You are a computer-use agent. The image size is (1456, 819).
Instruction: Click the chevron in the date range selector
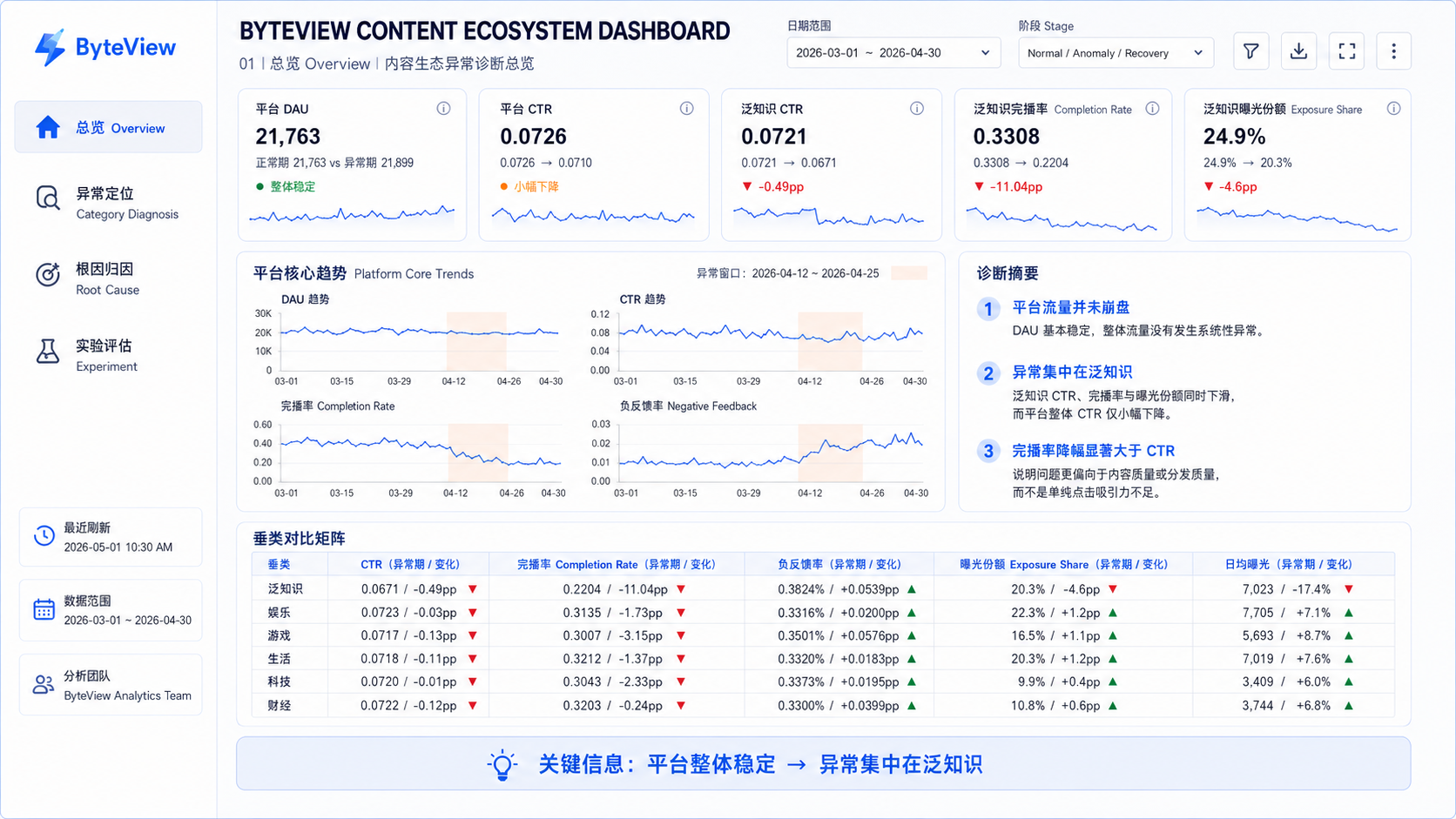point(985,53)
